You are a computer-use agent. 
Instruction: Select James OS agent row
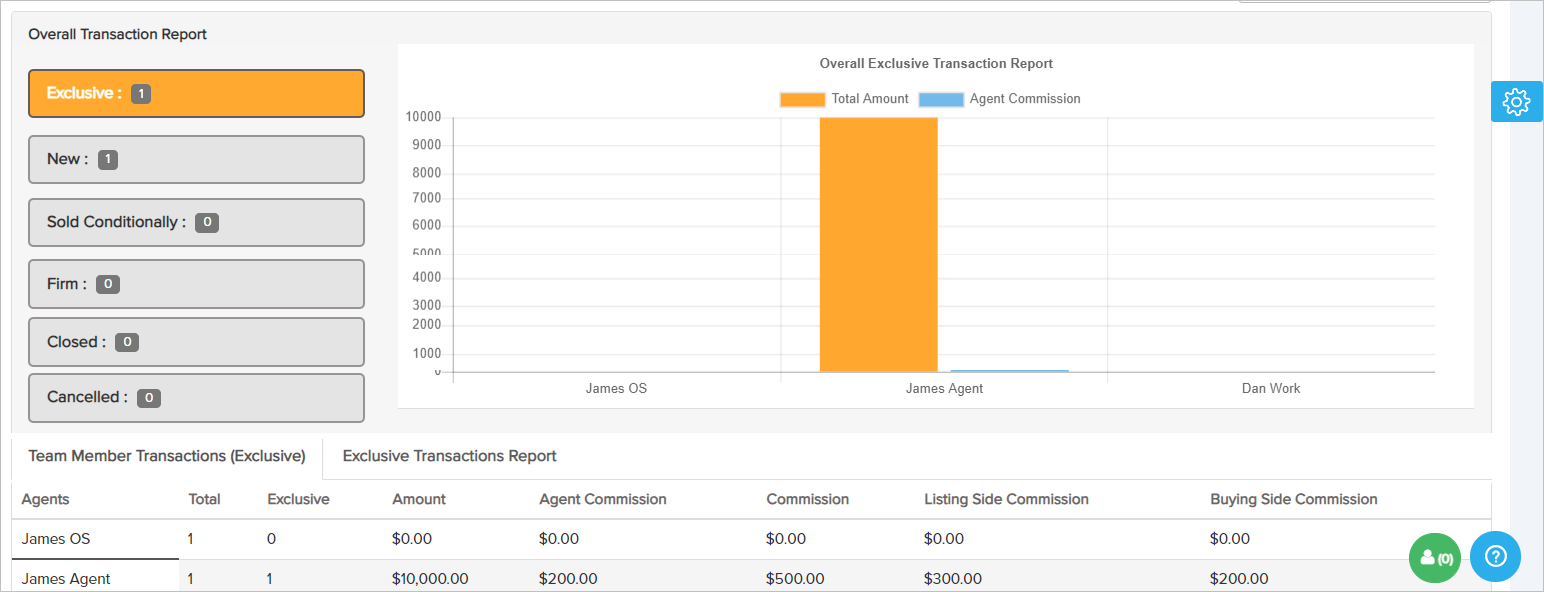pos(56,539)
